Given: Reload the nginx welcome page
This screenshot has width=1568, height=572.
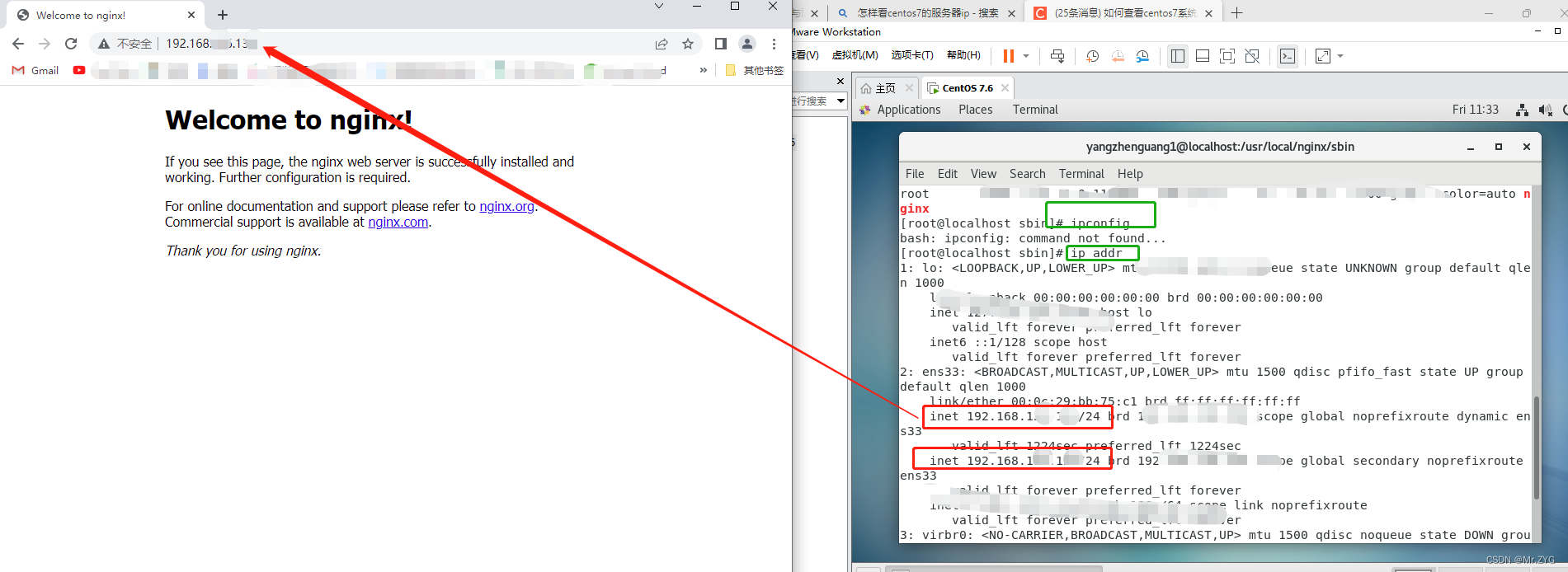Looking at the screenshot, I should [x=71, y=44].
